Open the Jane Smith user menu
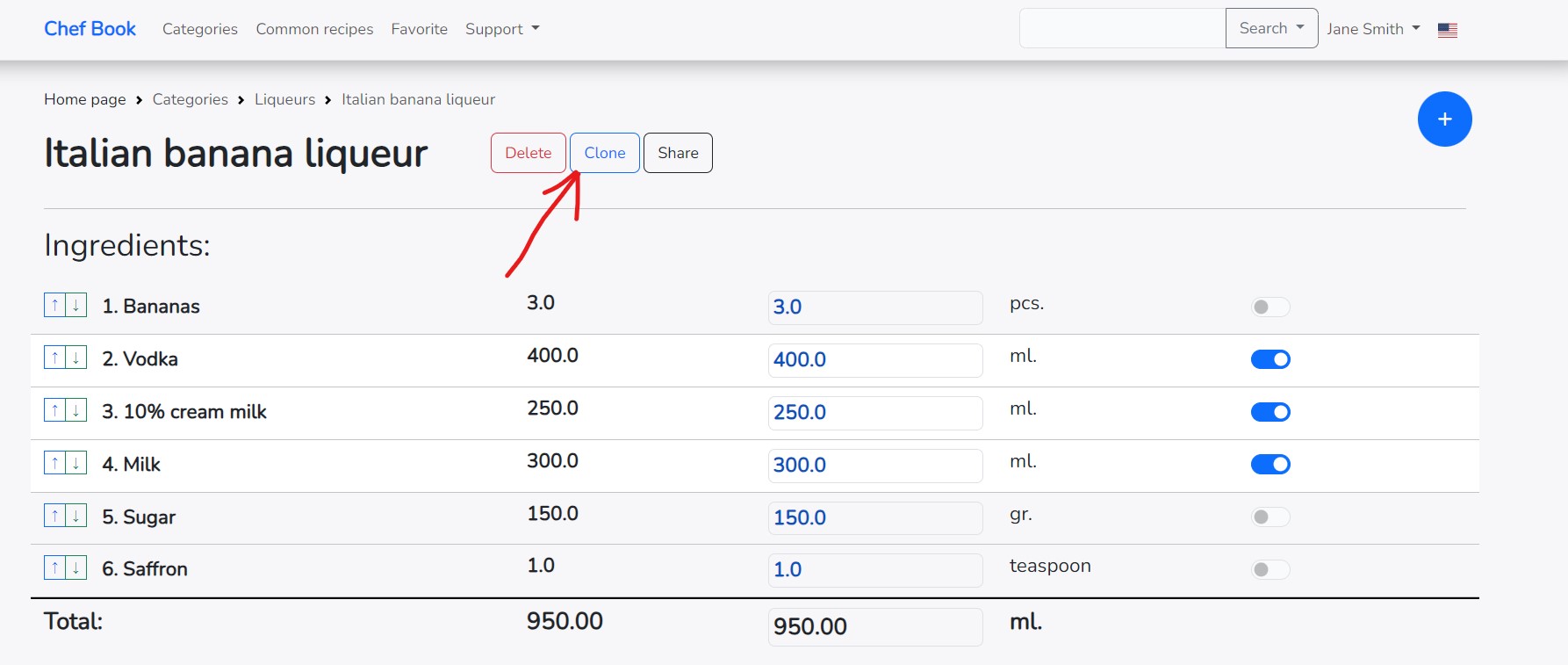Screen dimensions: 1568x665 [x=1372, y=29]
